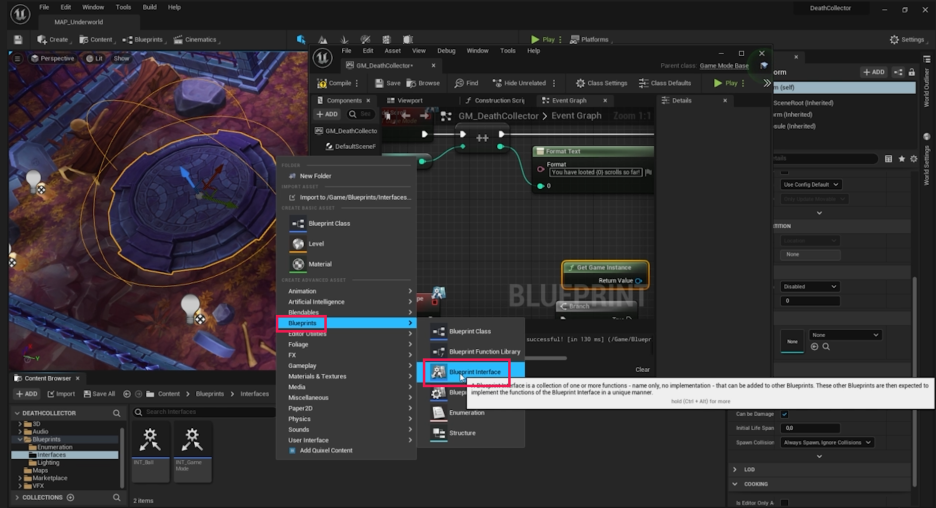This screenshot has height=508, width=936.
Task: Start Play in the main editor toolbar
Action: pyautogui.click(x=543, y=39)
